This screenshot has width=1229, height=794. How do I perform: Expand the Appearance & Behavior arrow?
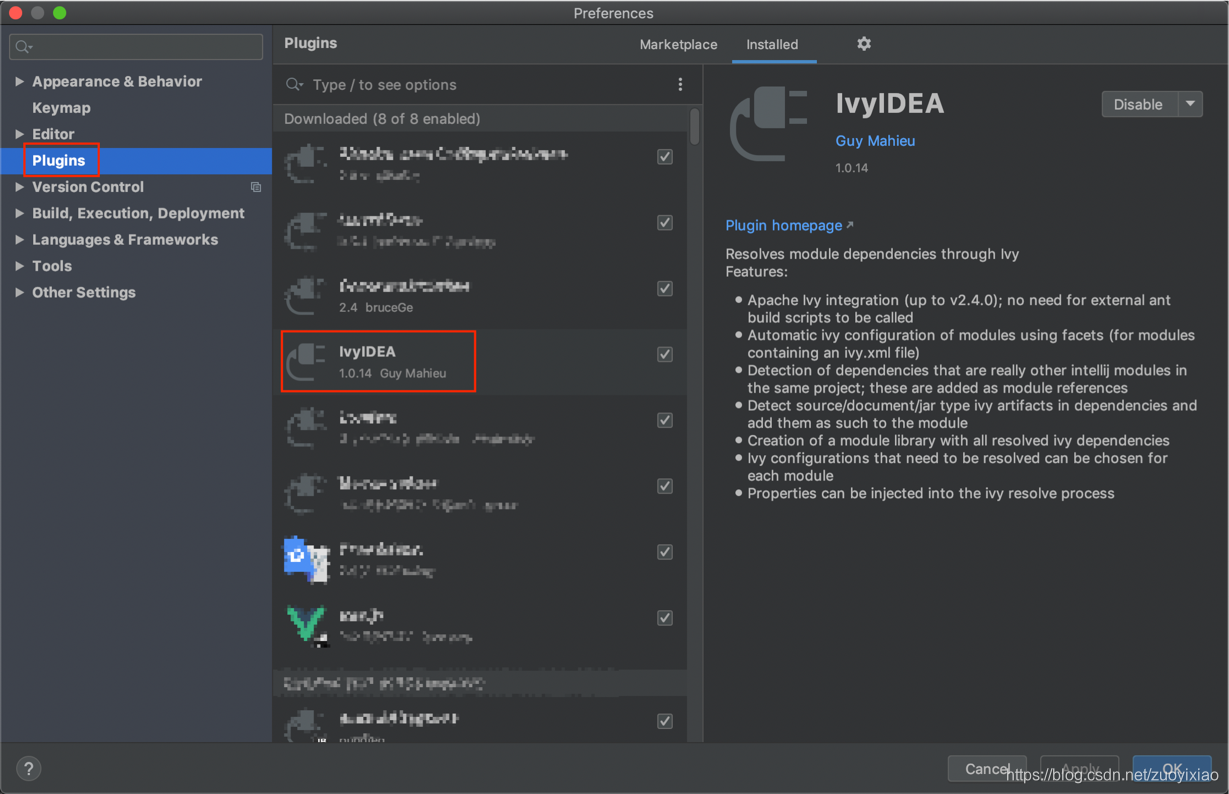click(19, 81)
